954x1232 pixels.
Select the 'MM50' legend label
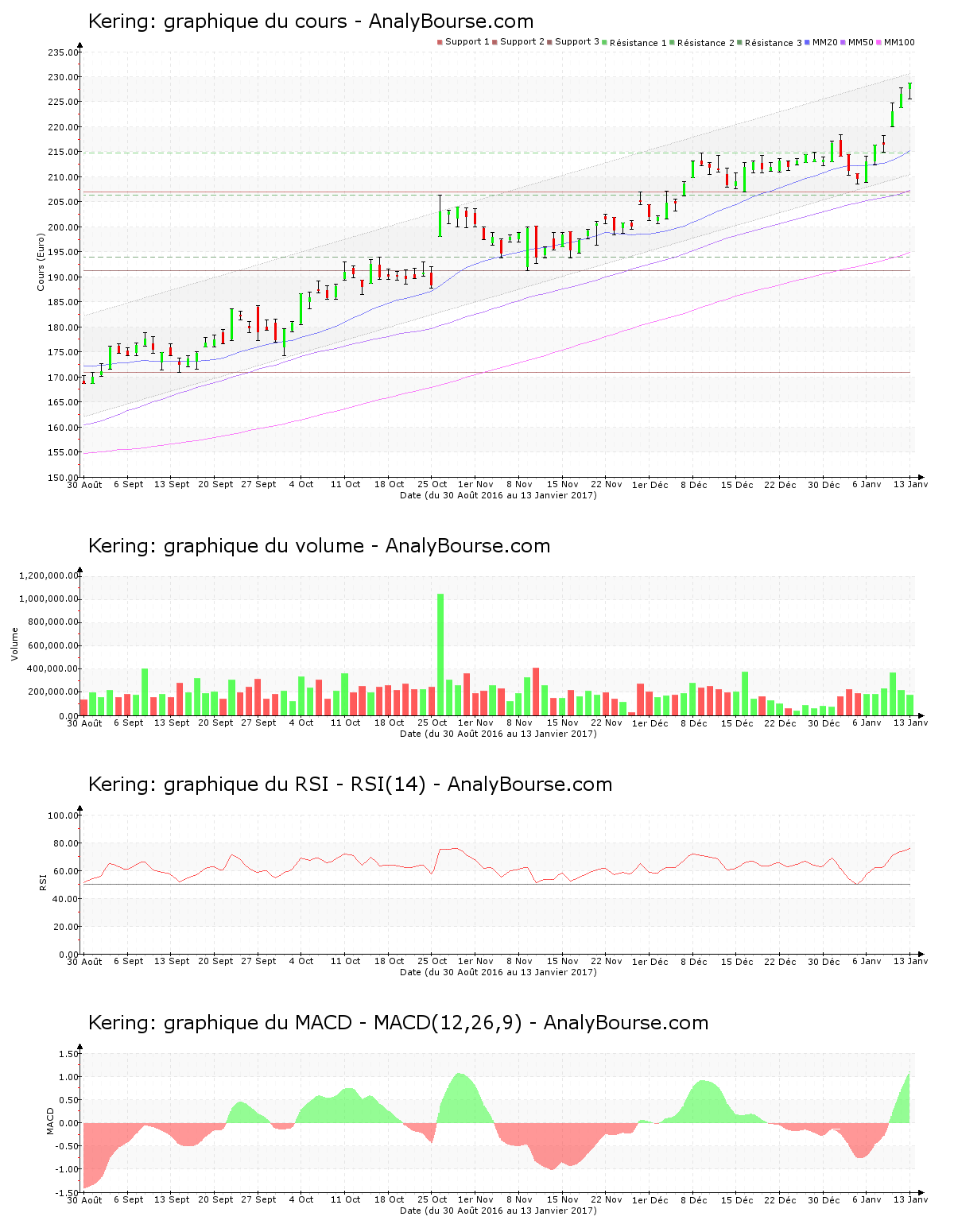861,42
